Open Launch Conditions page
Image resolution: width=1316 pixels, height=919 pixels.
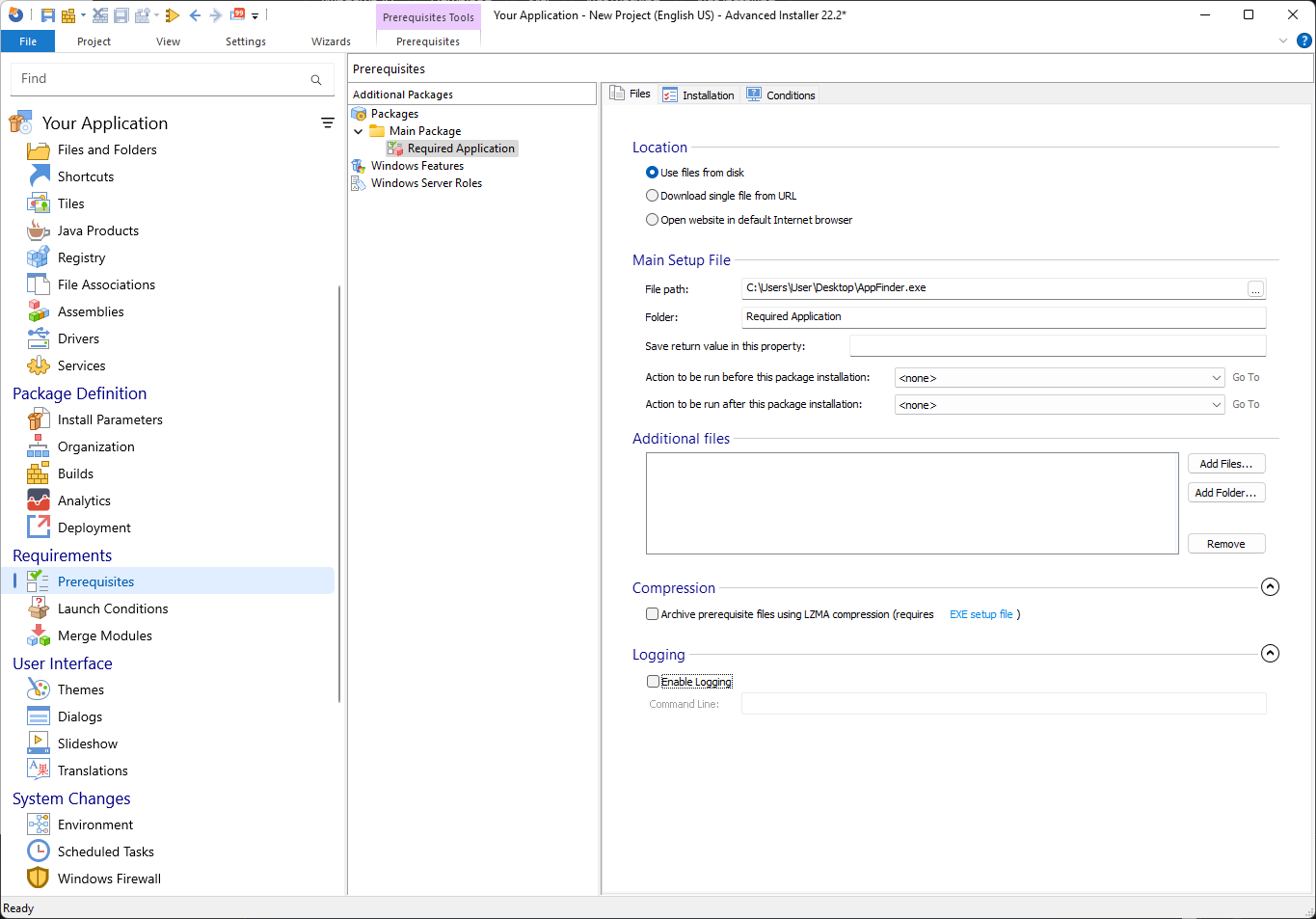tap(113, 608)
